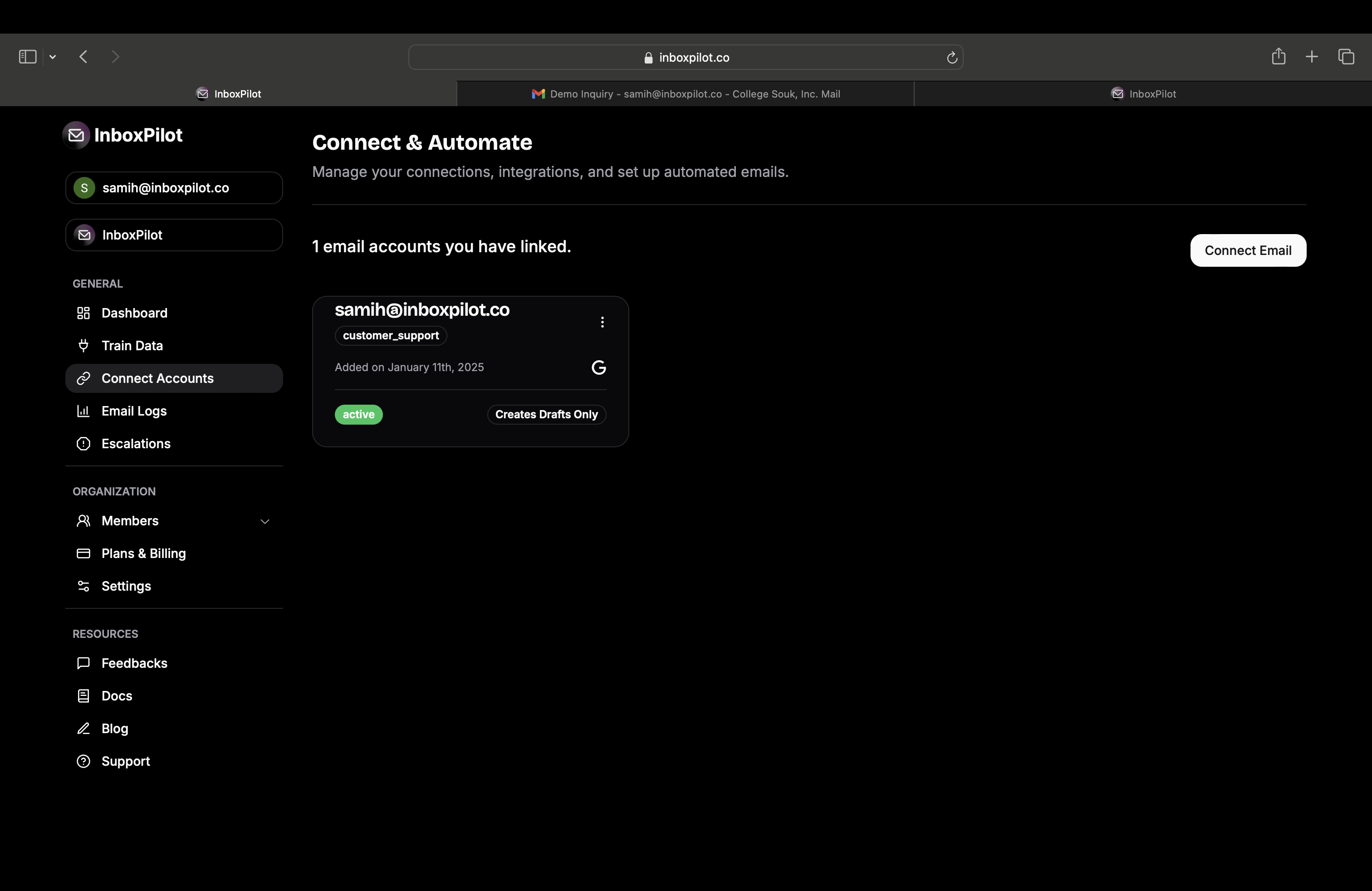Switch to the Demo Inquiry Gmail tab
The image size is (1372, 891).
click(x=685, y=94)
